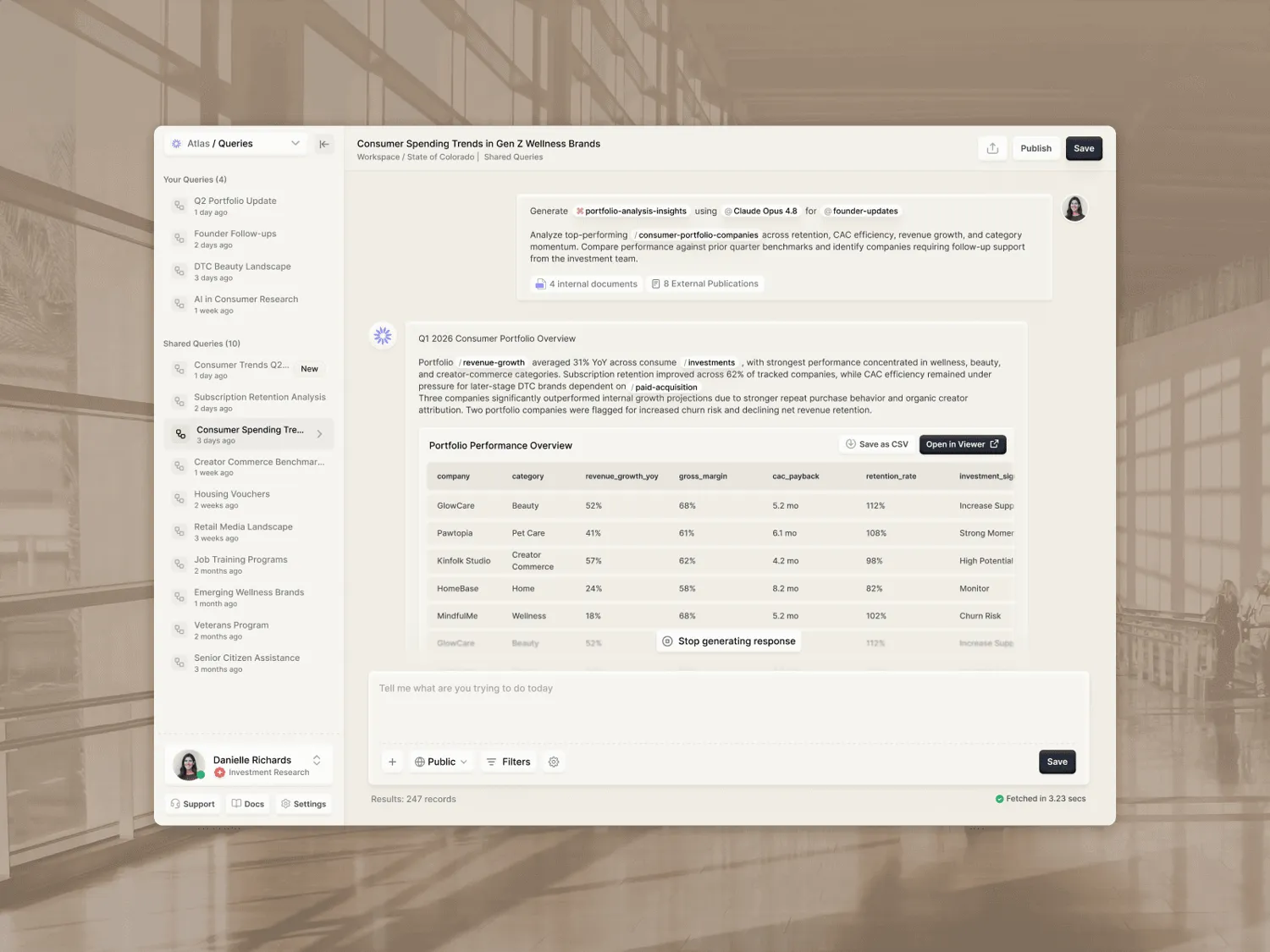This screenshot has height=952, width=1270.
Task: Open Support link
Action: pos(192,804)
